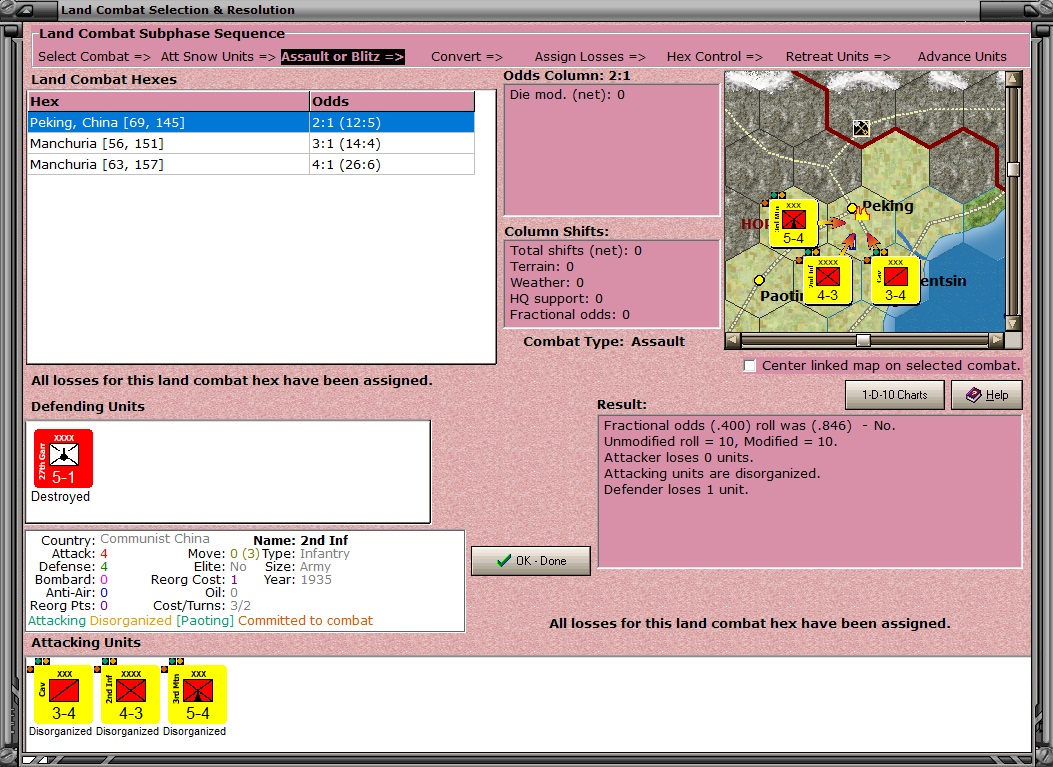The image size is (1053, 767).
Task: Click the Assign Losses subphase step
Action: (590, 57)
